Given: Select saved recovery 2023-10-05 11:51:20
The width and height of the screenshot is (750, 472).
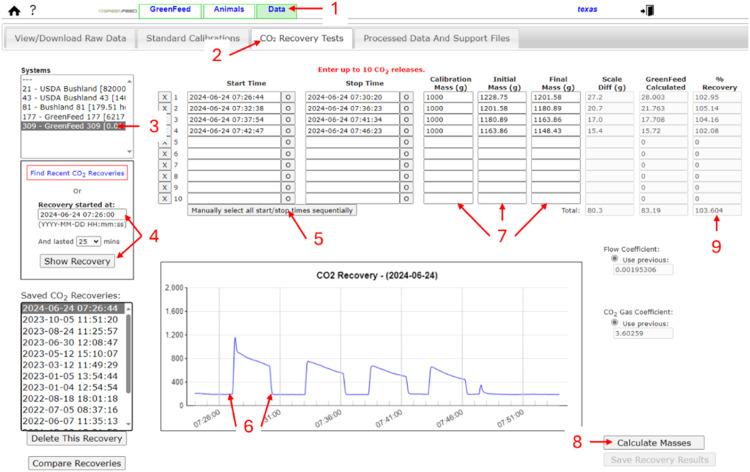Looking at the screenshot, I should point(73,320).
